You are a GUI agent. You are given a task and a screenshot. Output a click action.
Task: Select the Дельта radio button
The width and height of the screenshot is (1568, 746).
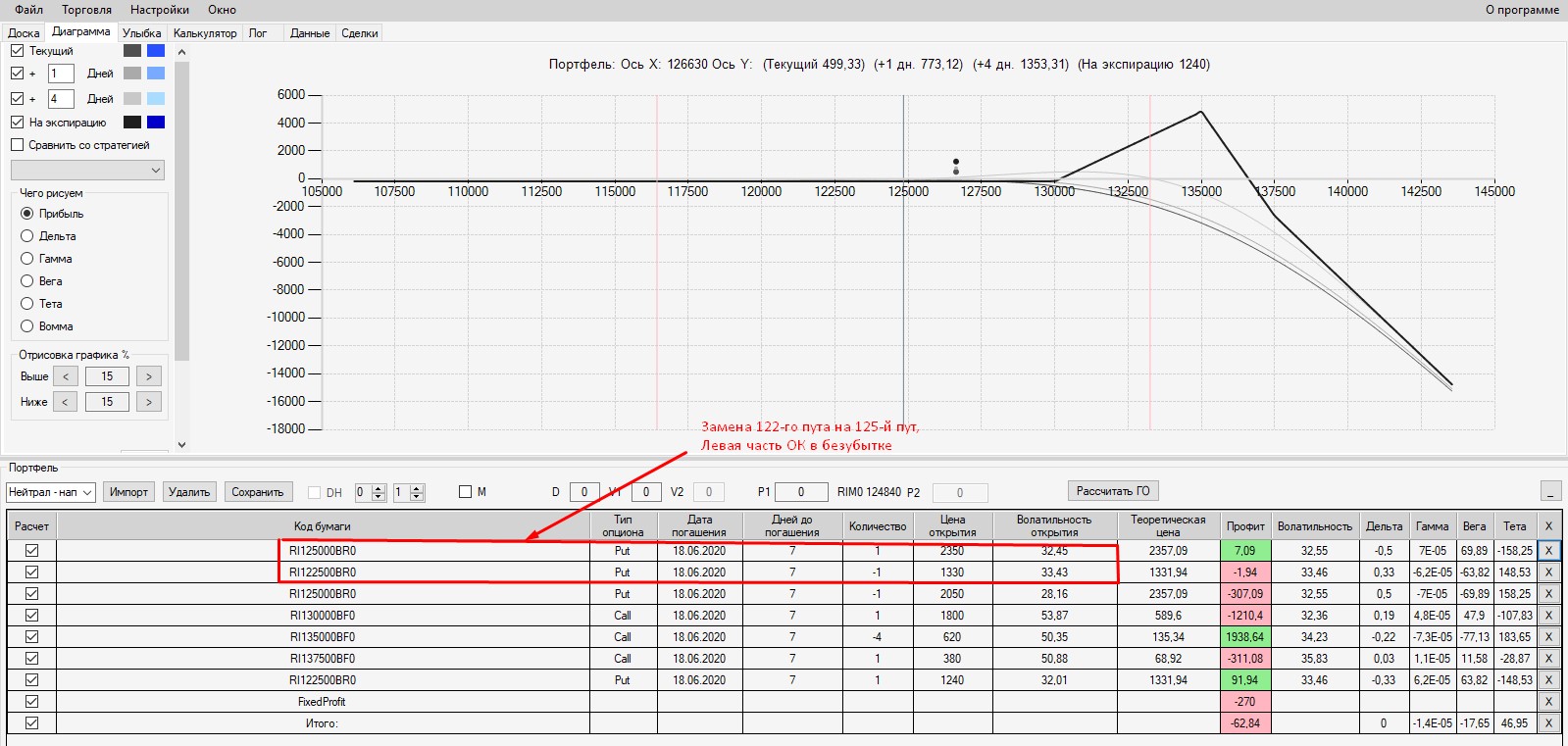click(27, 236)
